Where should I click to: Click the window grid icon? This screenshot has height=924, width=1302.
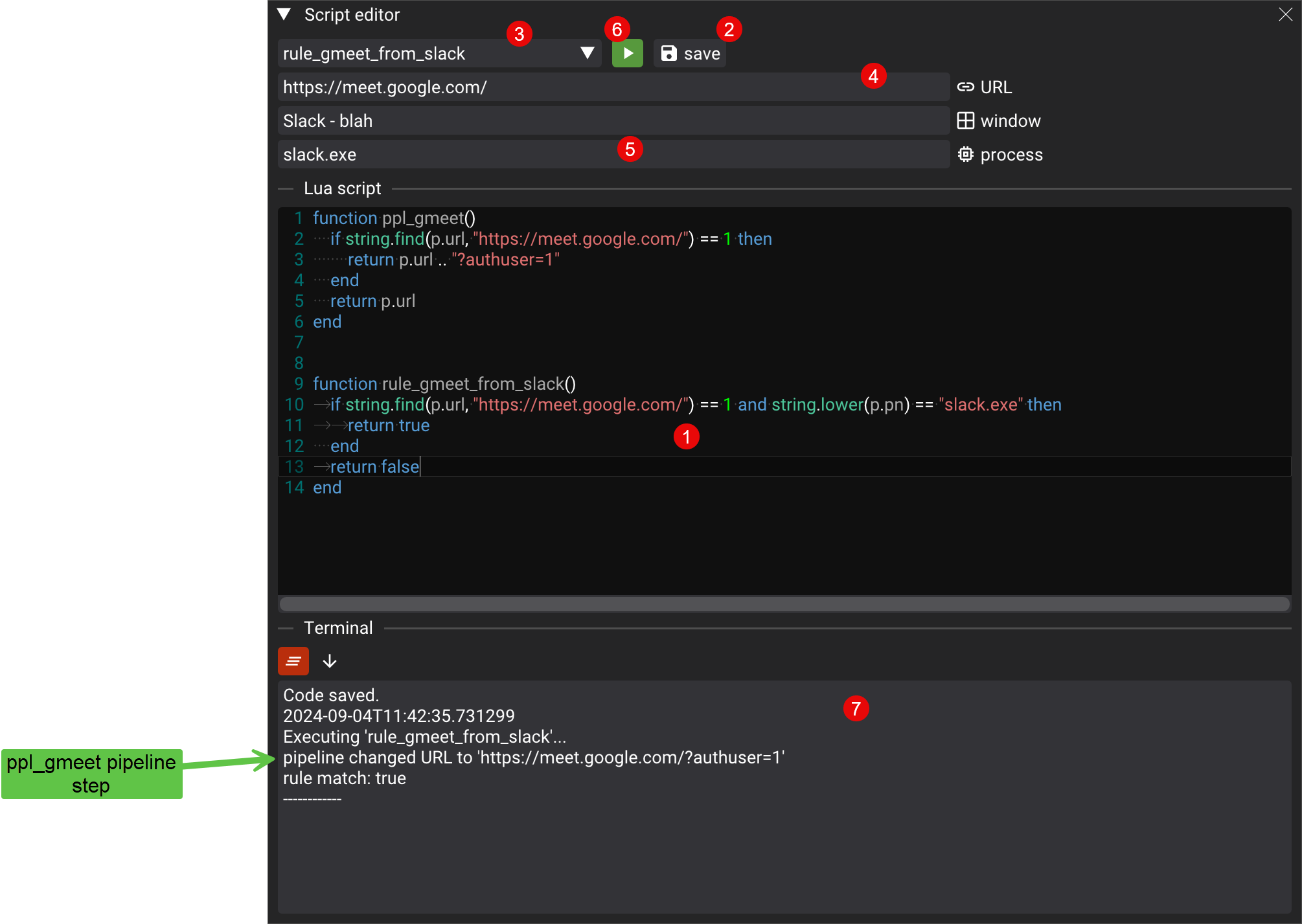[x=965, y=120]
